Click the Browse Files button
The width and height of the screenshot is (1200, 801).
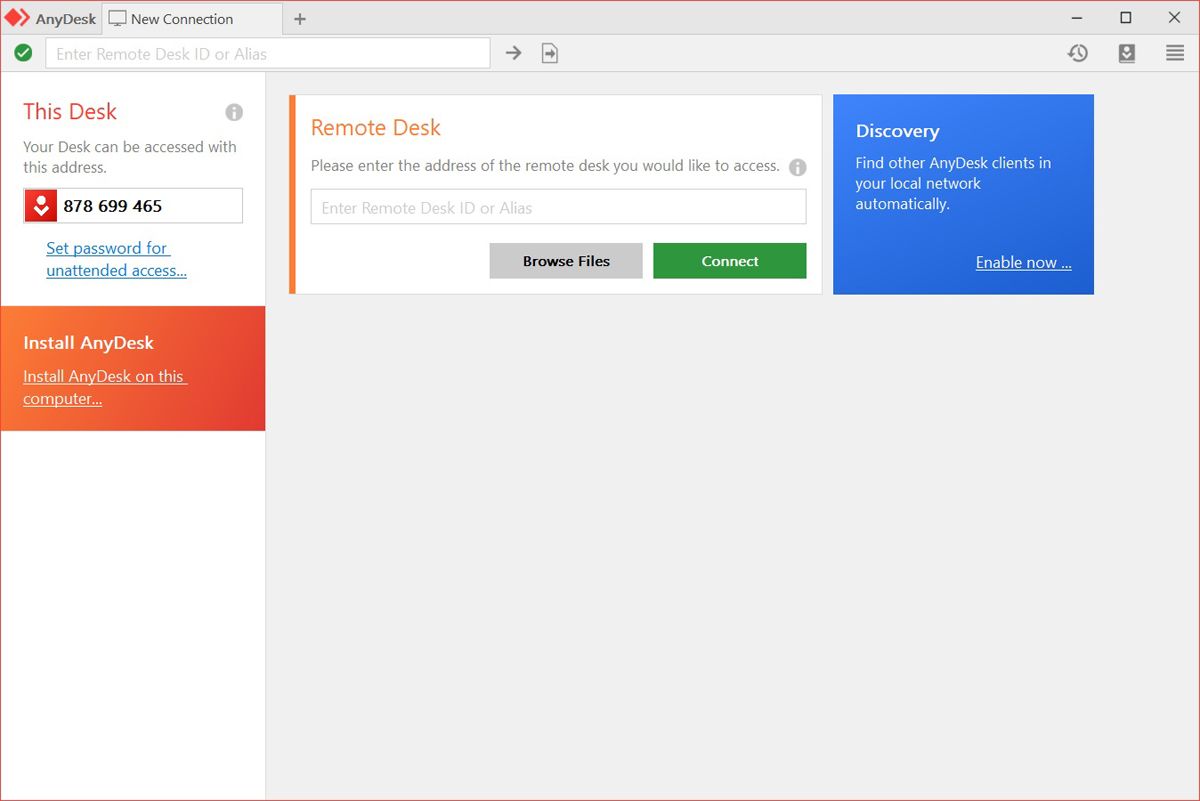coord(566,261)
